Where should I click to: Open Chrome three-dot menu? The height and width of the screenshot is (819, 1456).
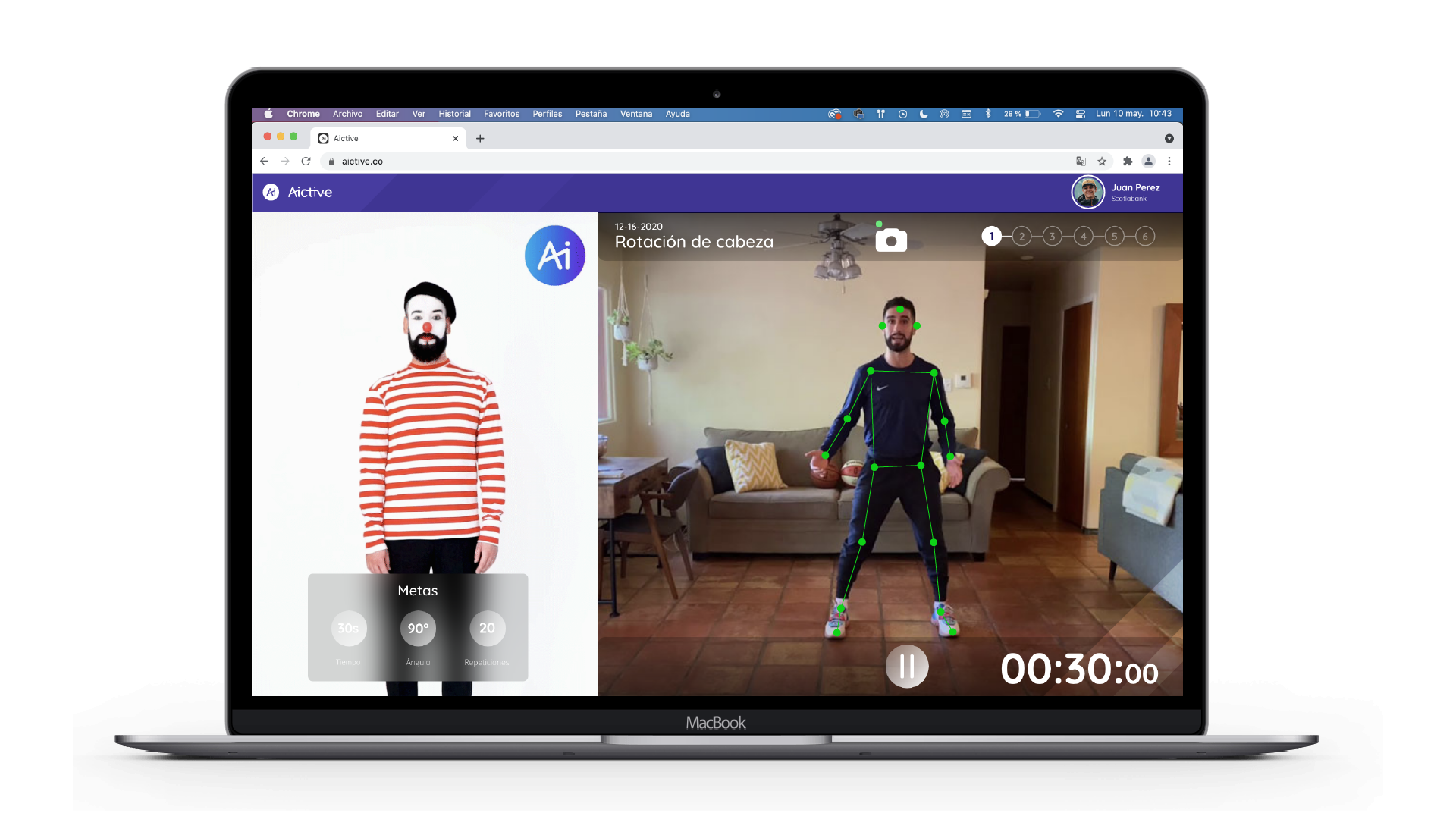click(x=1169, y=162)
